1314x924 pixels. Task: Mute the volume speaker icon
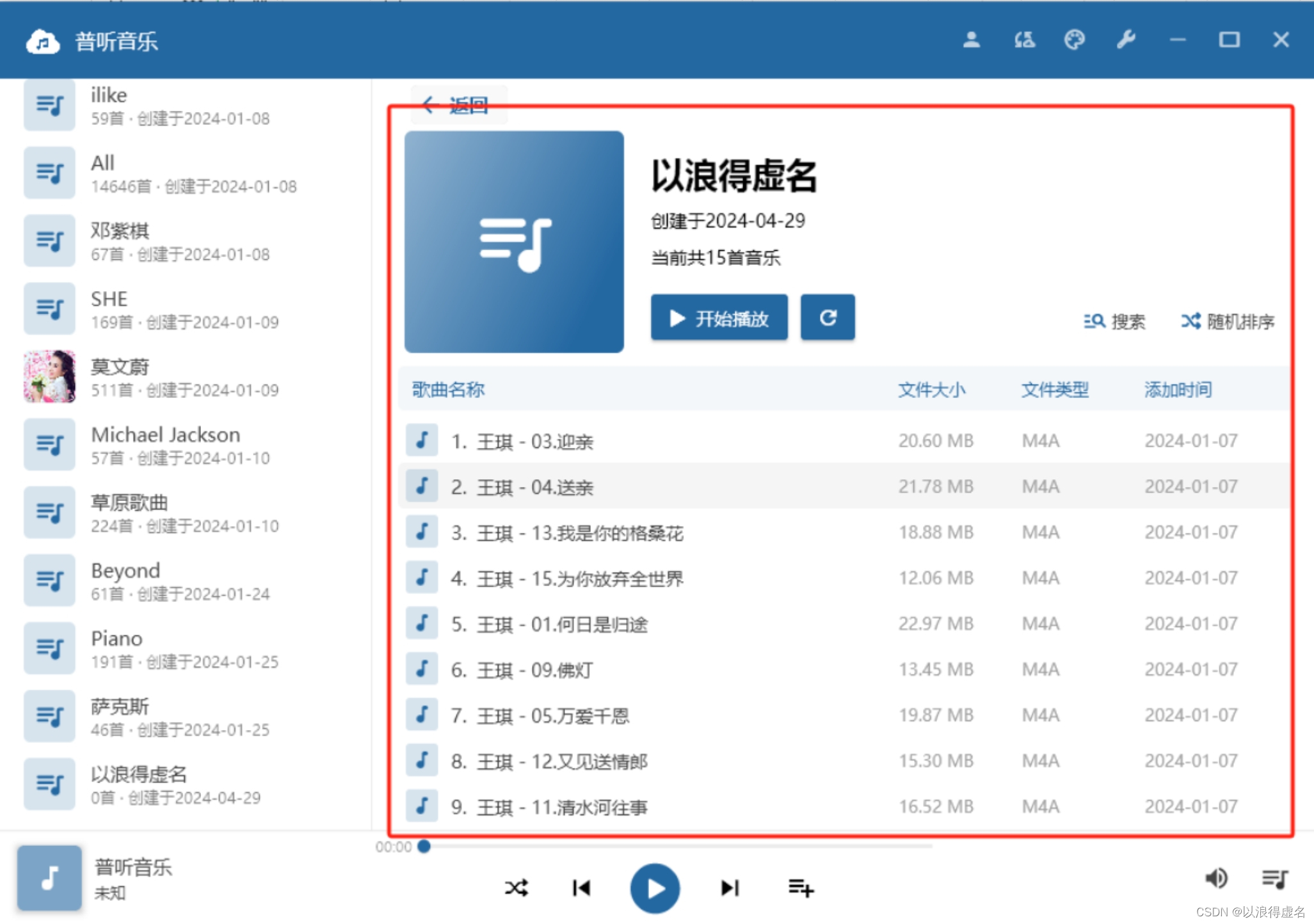point(1216,879)
